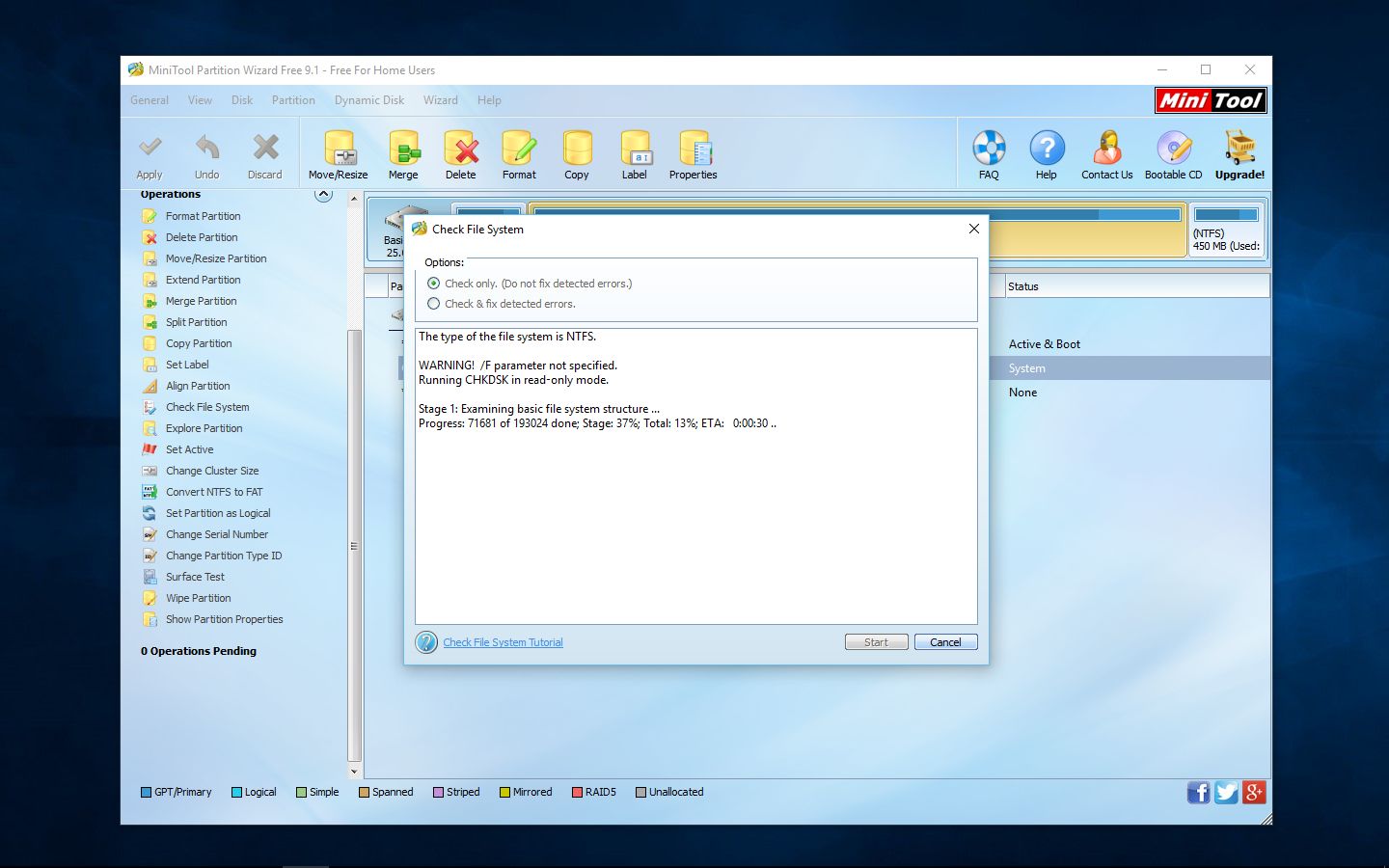Choose Convert NTFS to FAT operation
Viewport: 1389px width, 868px height.
[x=214, y=492]
